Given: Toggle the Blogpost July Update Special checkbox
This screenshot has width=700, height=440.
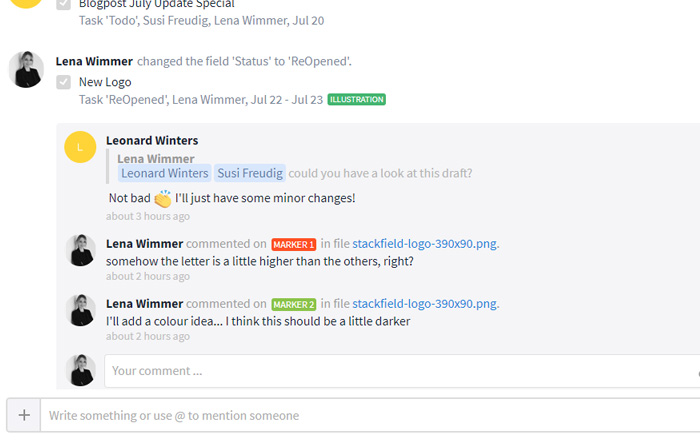Looking at the screenshot, I should tap(63, 4).
